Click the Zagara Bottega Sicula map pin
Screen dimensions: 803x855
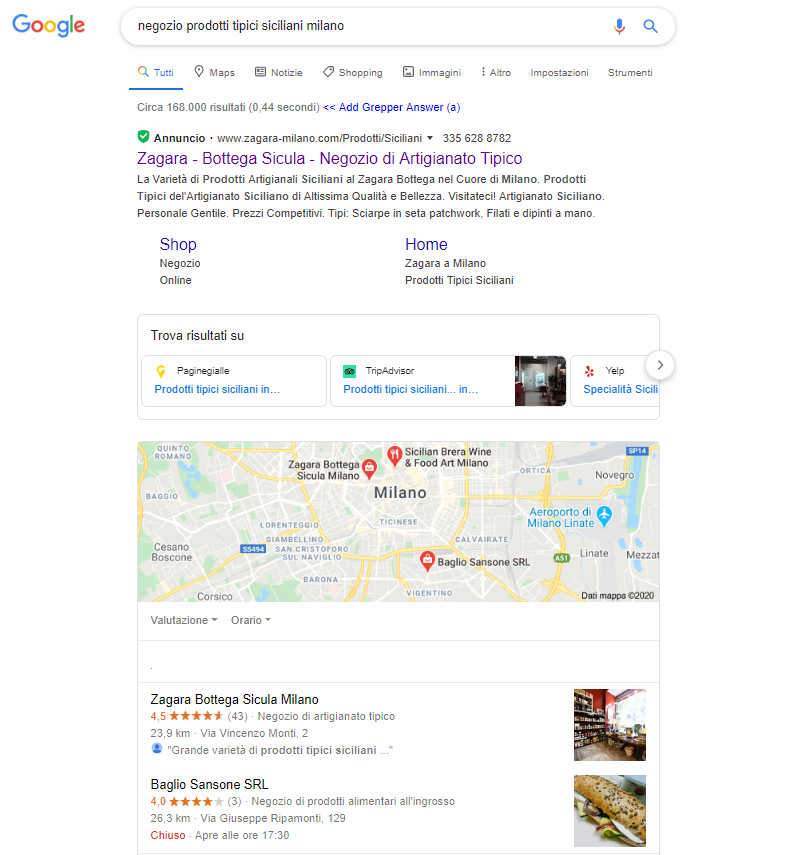pyautogui.click(x=369, y=469)
